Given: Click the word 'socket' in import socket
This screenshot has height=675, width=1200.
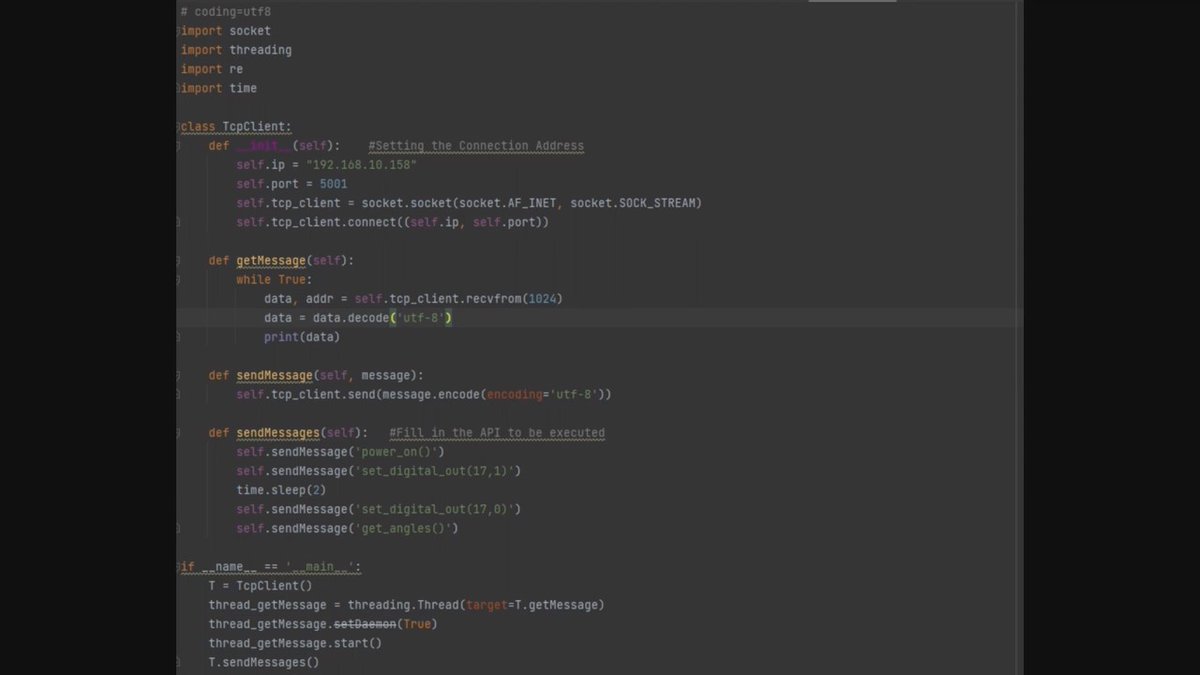Looking at the screenshot, I should pos(250,31).
